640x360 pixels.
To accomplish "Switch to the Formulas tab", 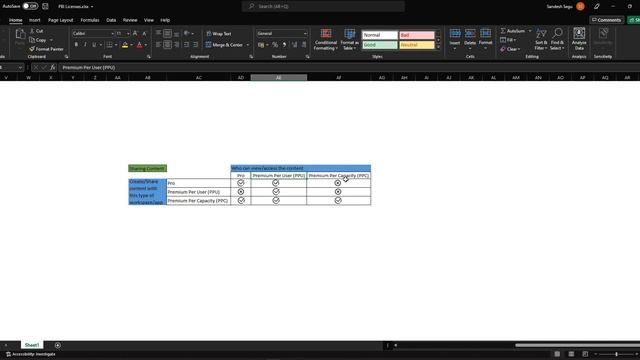I will click(90, 20).
